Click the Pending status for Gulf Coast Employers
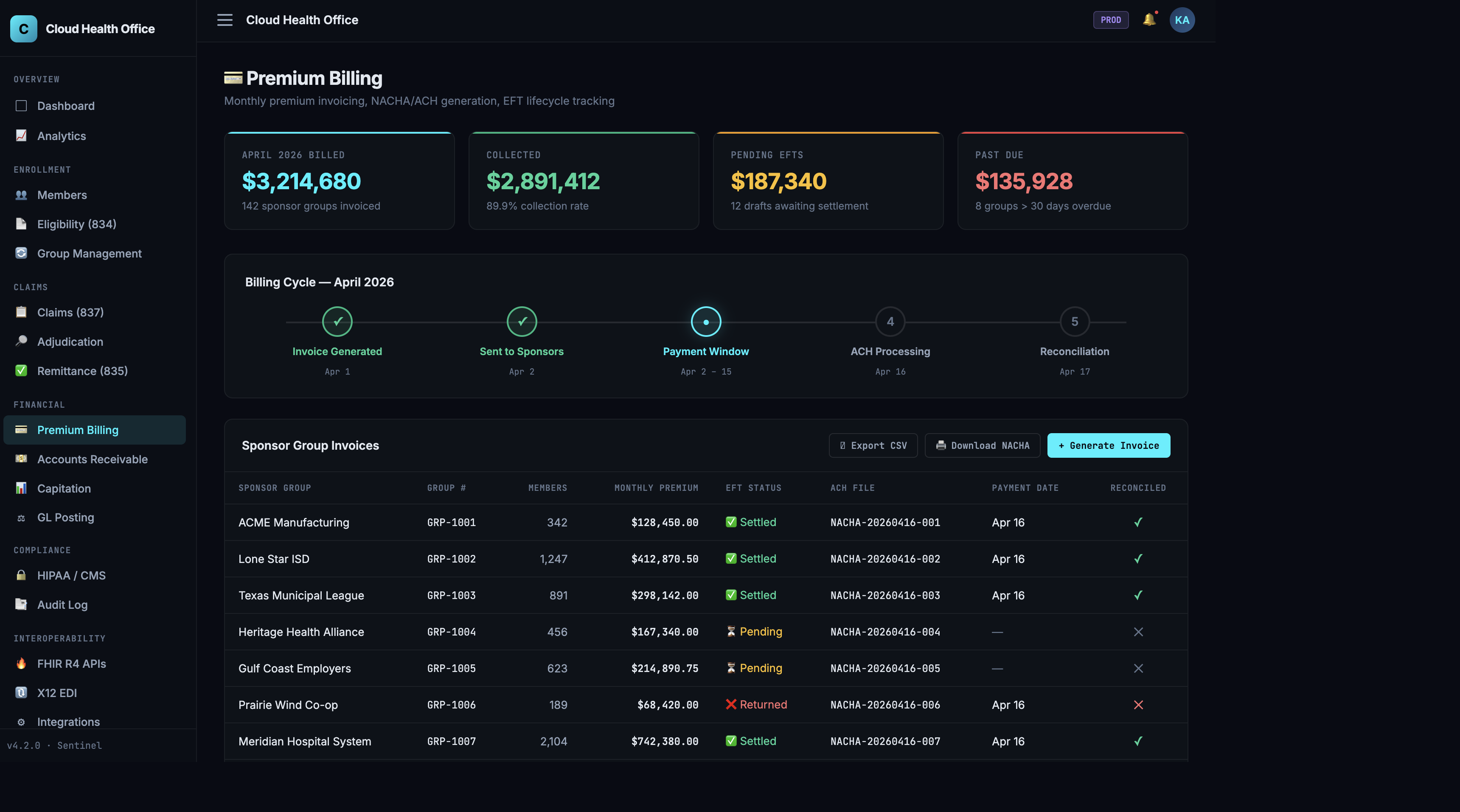Screen dimensions: 1460x812 pos(754,668)
